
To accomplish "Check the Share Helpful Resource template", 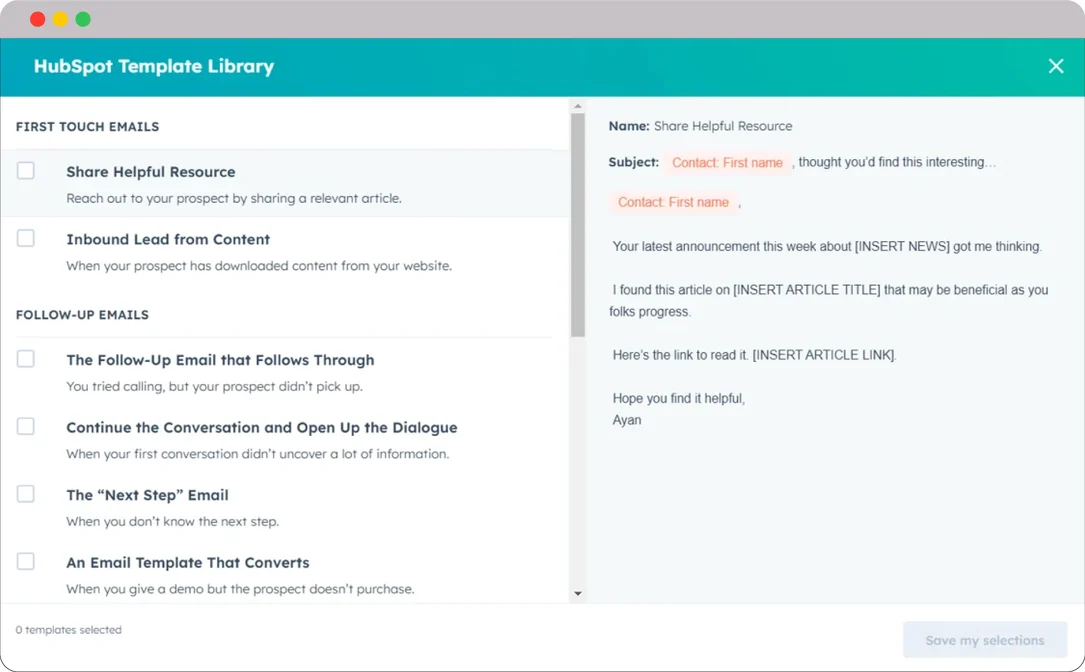I will pos(26,170).
